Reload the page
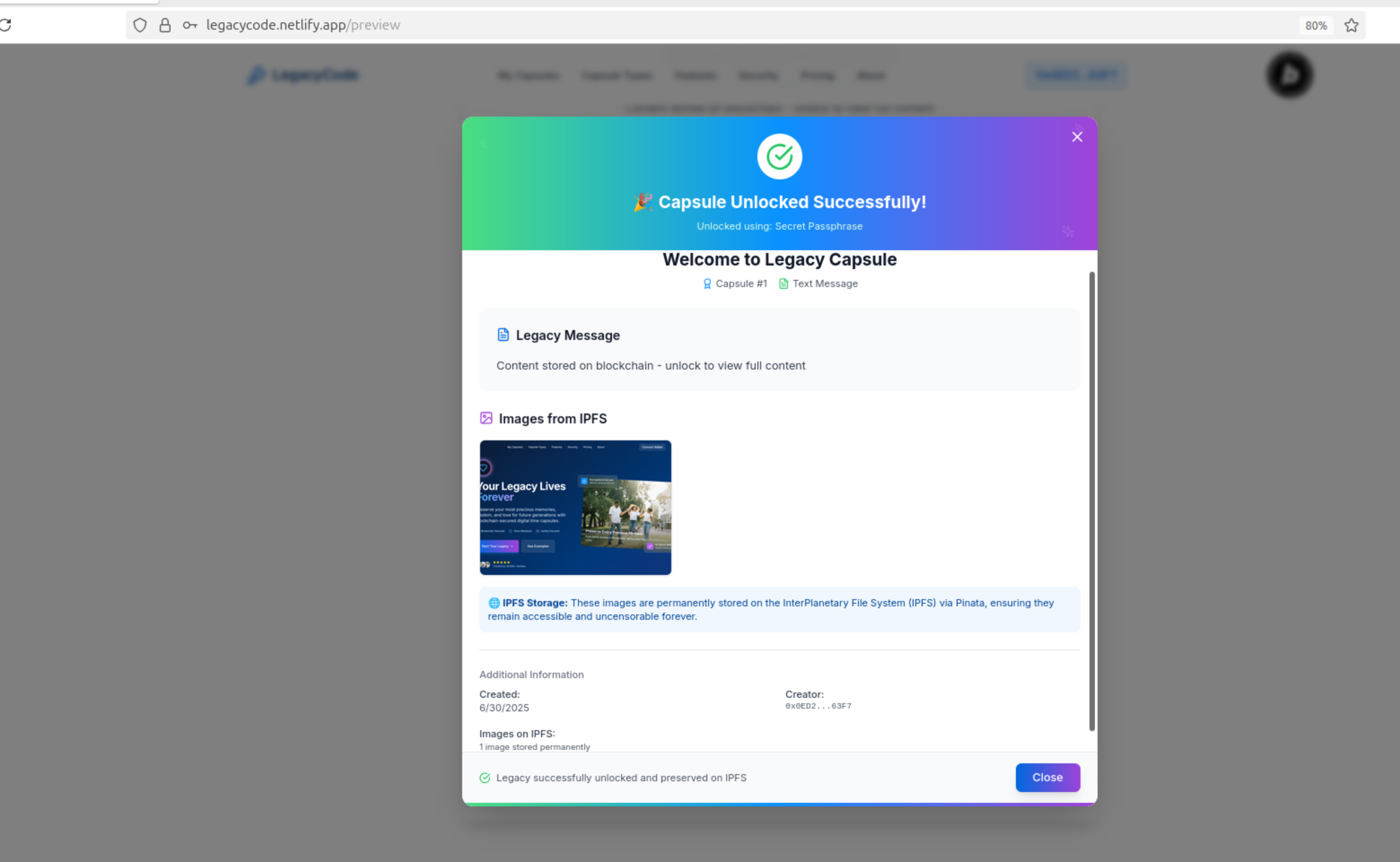Image resolution: width=1400 pixels, height=862 pixels. 6,25
